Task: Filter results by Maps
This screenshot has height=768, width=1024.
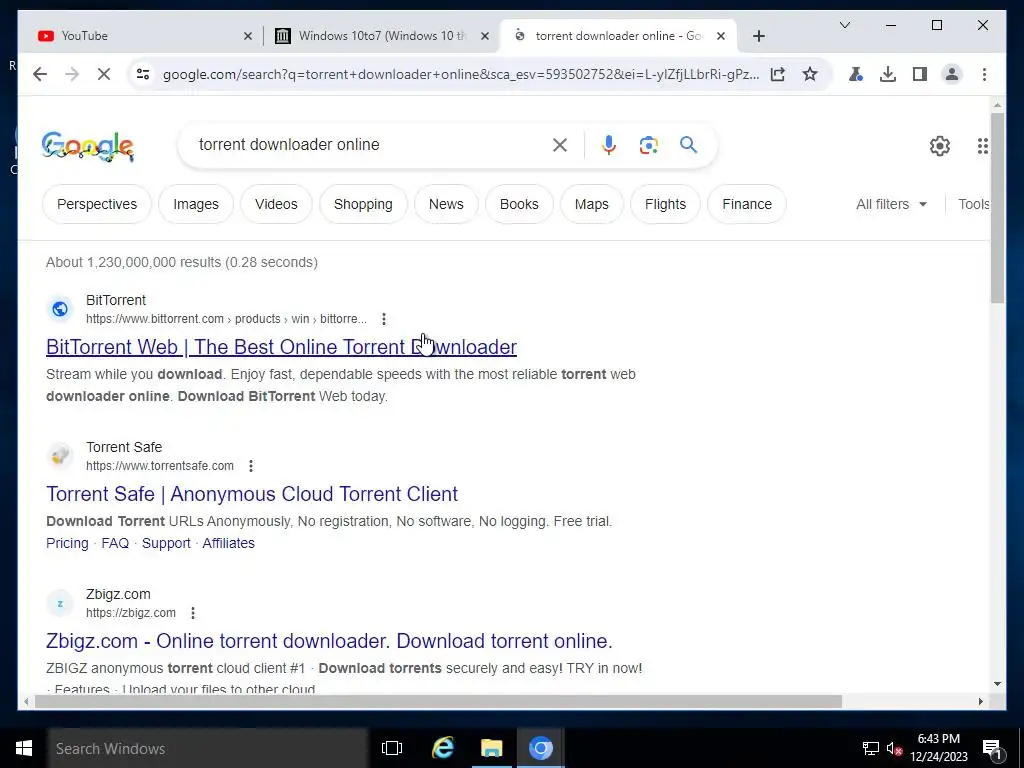Action: click(x=592, y=204)
